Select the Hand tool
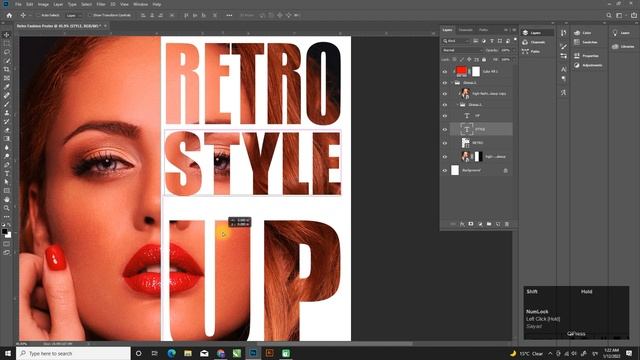Viewport: 640px width, 360px height. (x=7, y=200)
